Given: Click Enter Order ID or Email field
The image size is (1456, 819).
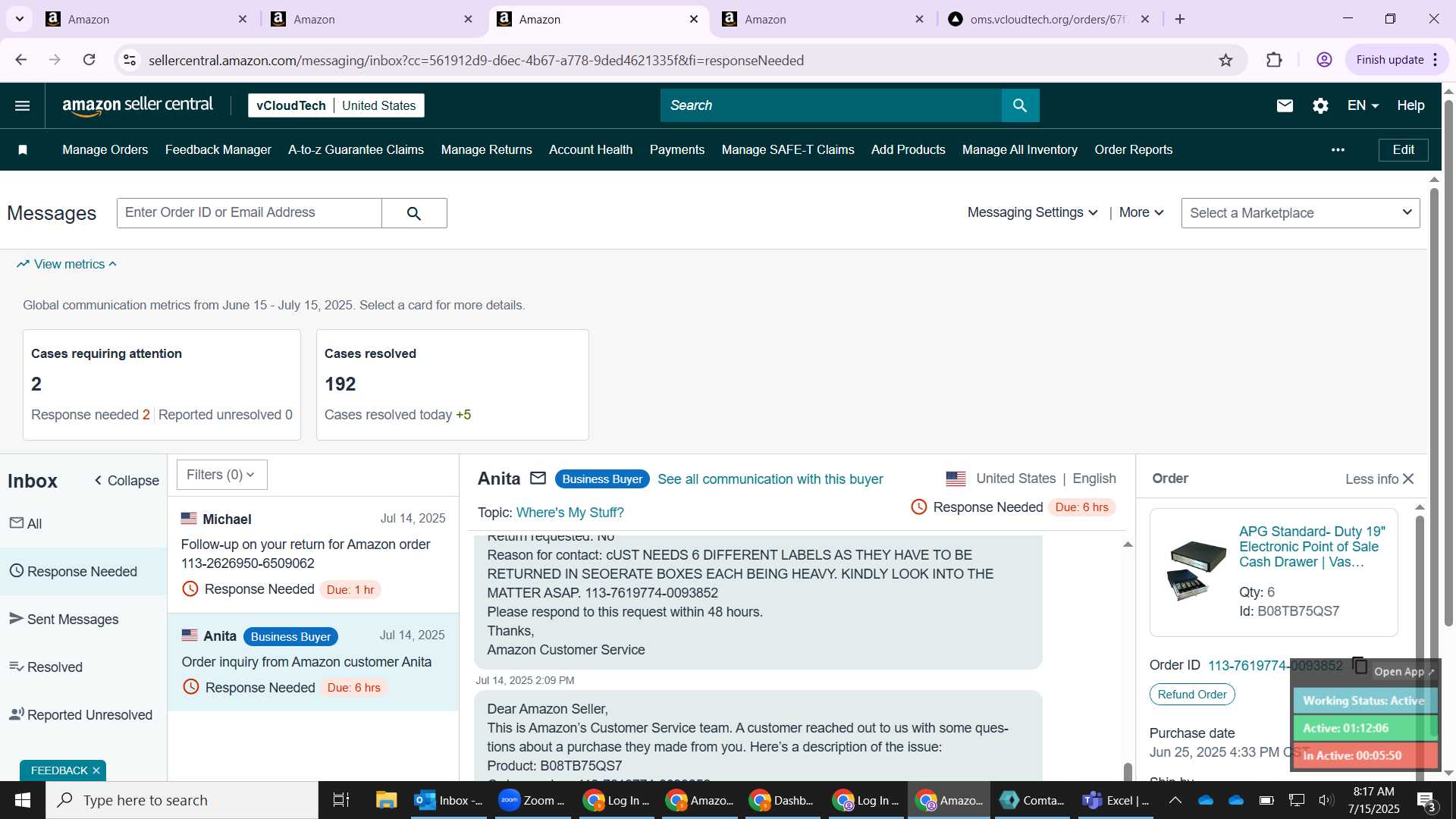Looking at the screenshot, I should (249, 213).
